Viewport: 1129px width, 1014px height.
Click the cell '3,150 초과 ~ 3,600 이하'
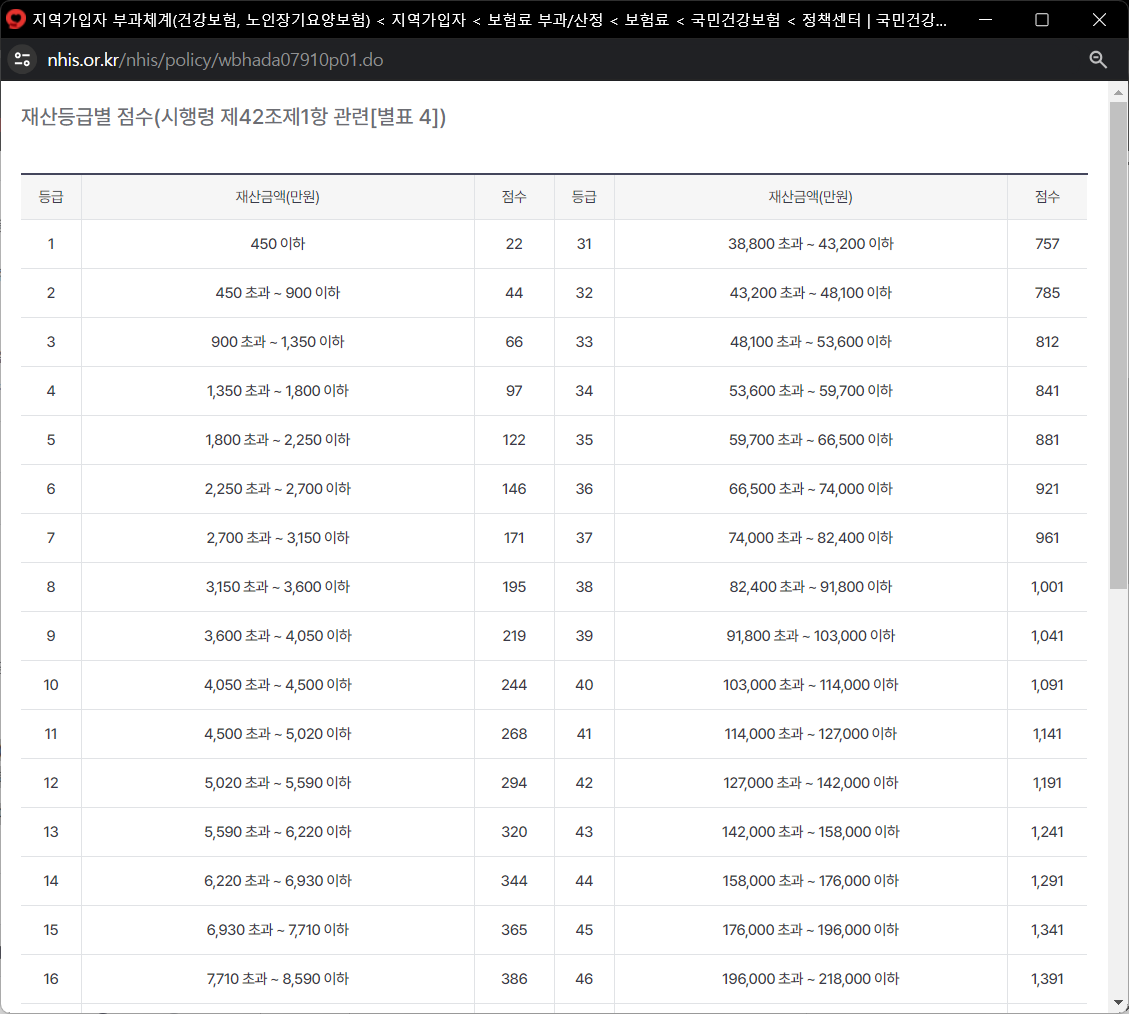(x=278, y=587)
